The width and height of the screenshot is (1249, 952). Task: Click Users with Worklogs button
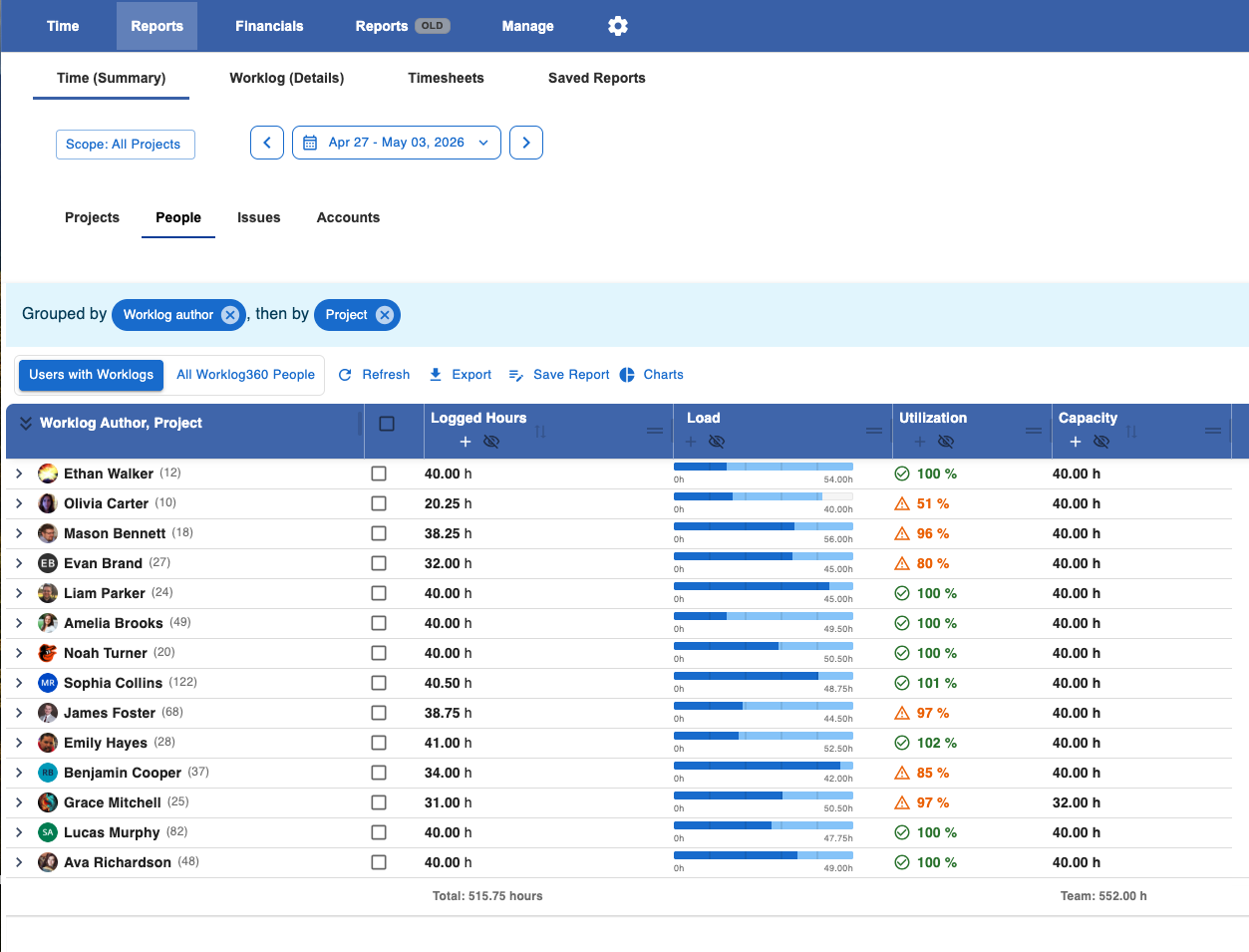[x=91, y=375]
